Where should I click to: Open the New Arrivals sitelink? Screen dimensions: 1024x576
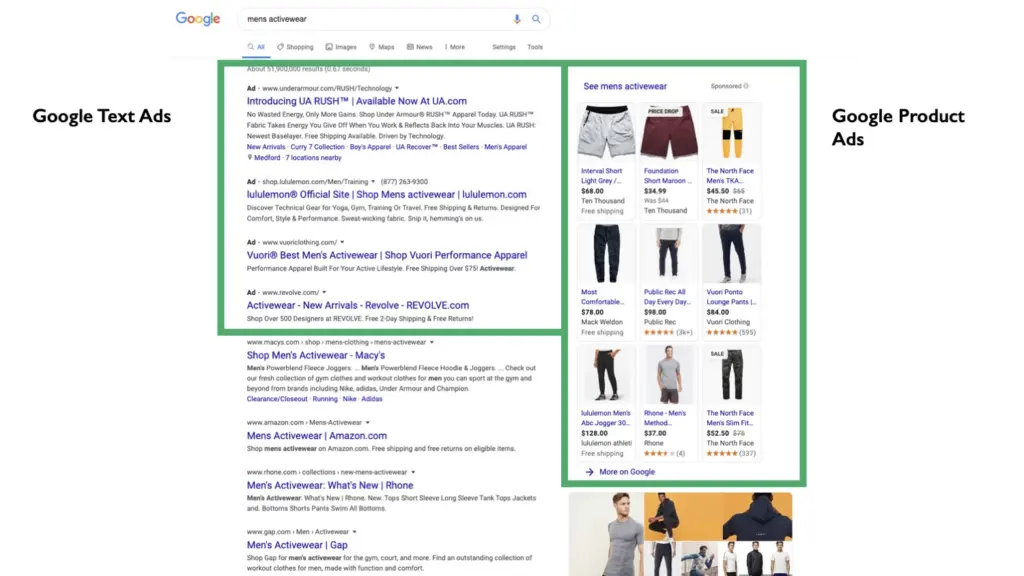click(266, 147)
